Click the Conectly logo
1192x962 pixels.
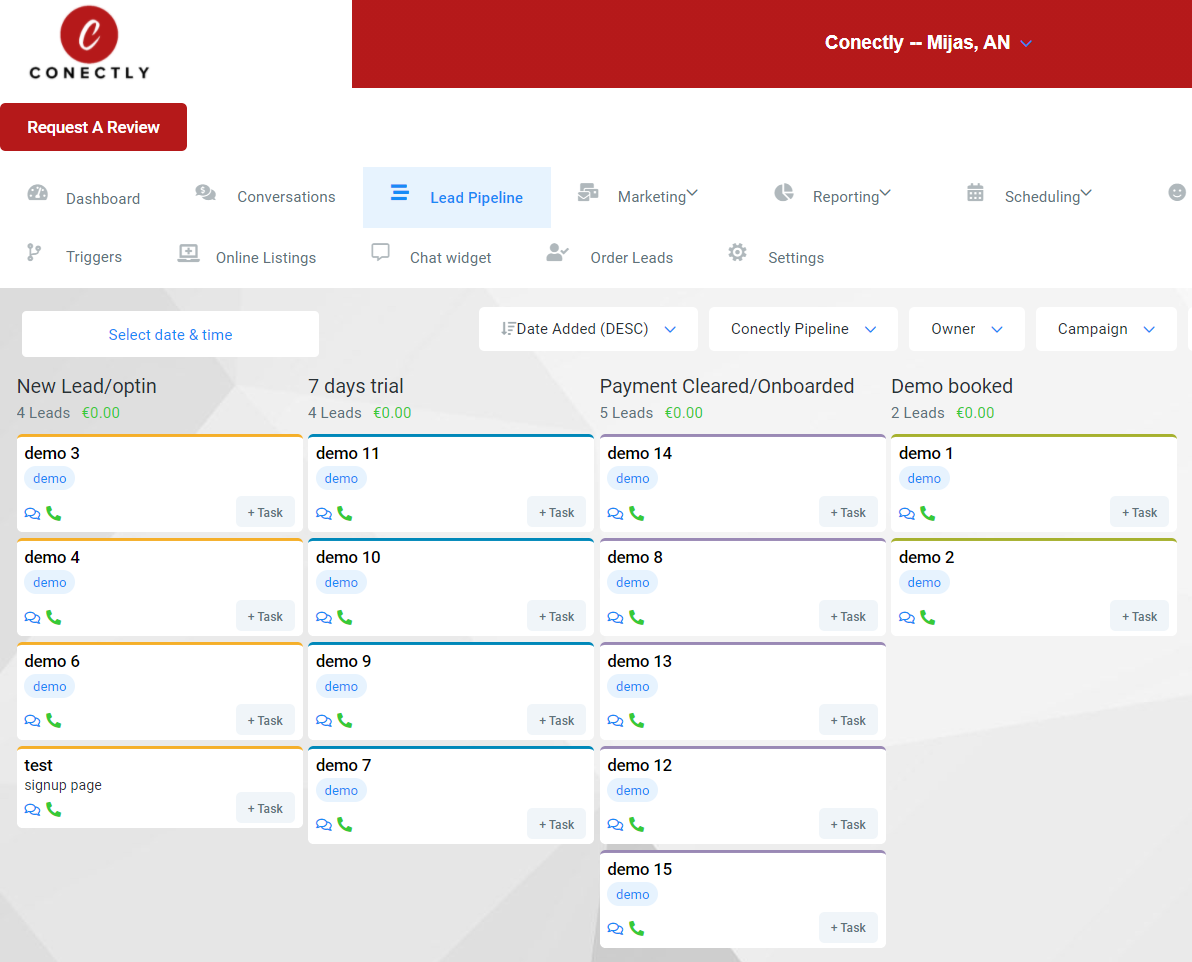point(89,43)
